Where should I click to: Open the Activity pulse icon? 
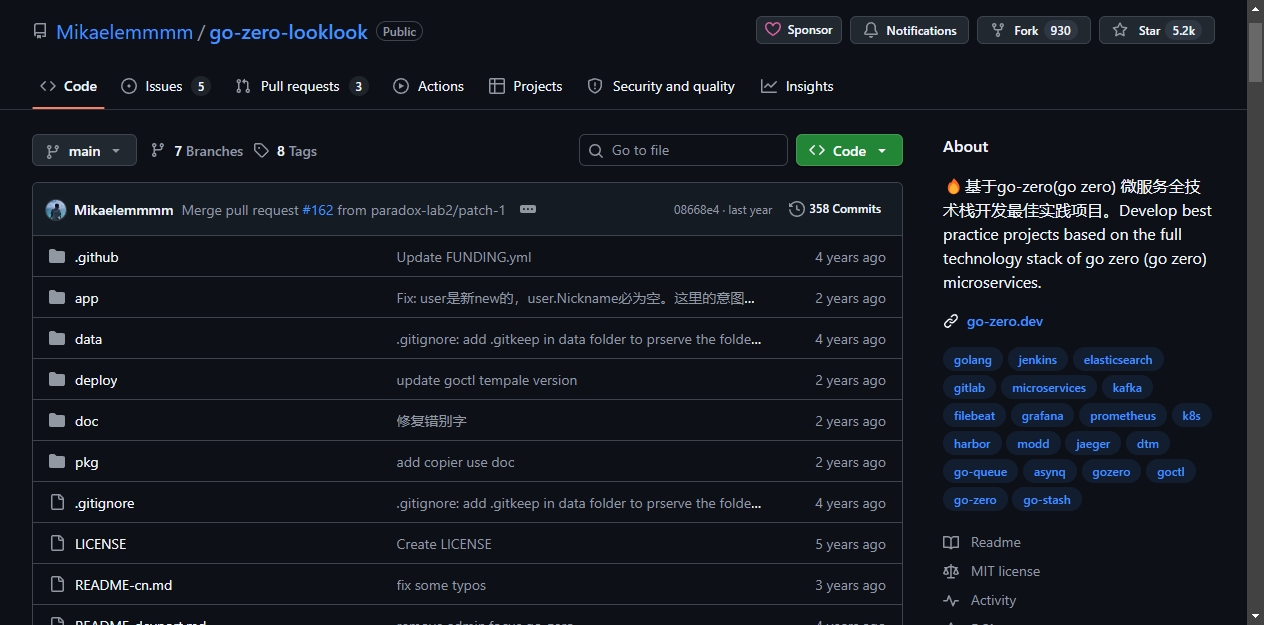click(951, 600)
